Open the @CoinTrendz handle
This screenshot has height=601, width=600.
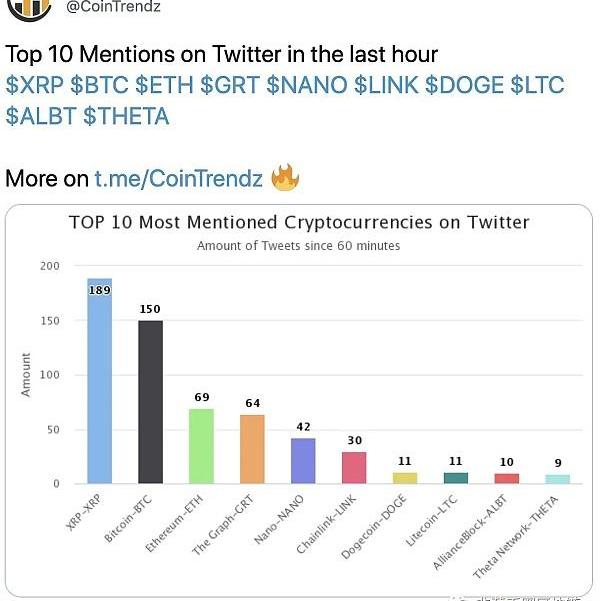(110, 8)
